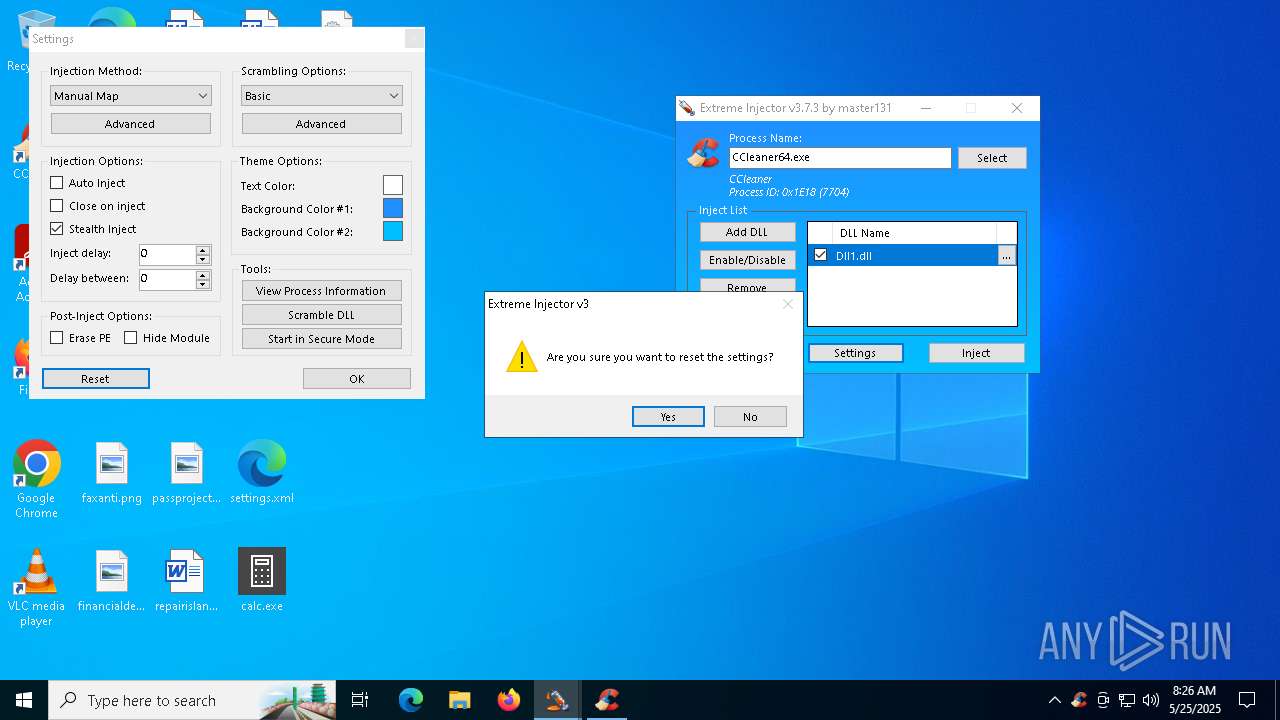The width and height of the screenshot is (1280, 720).
Task: Click the Process Name input field
Action: 840,158
